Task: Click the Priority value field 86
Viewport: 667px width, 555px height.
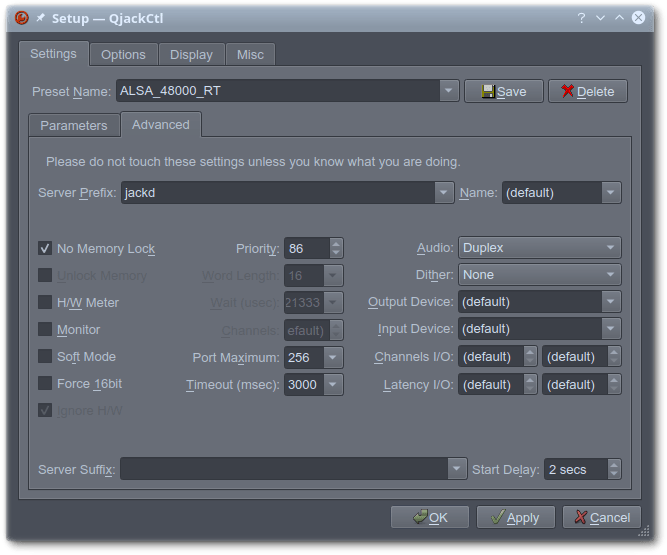Action: click(307, 248)
